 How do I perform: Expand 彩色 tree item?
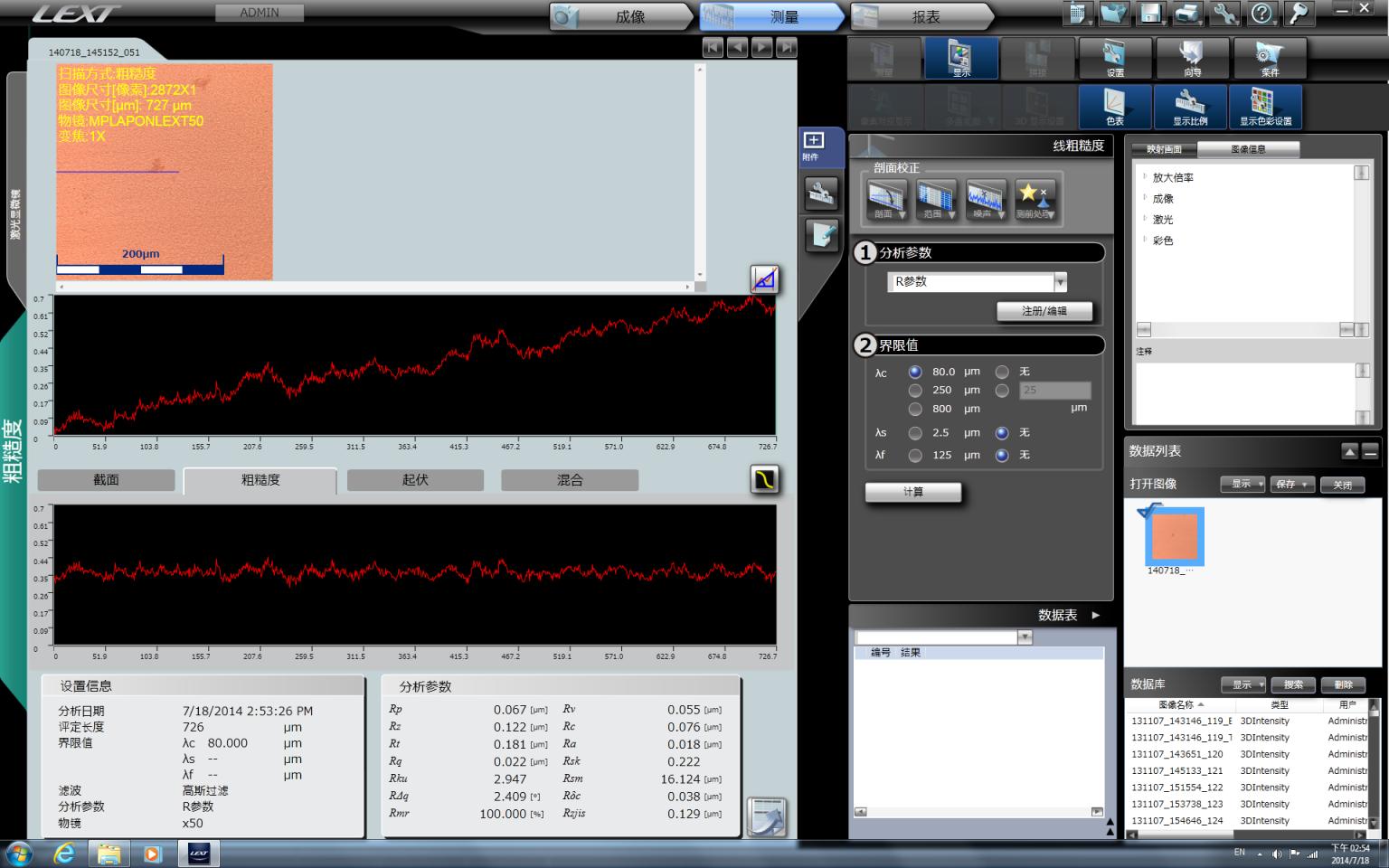1145,240
